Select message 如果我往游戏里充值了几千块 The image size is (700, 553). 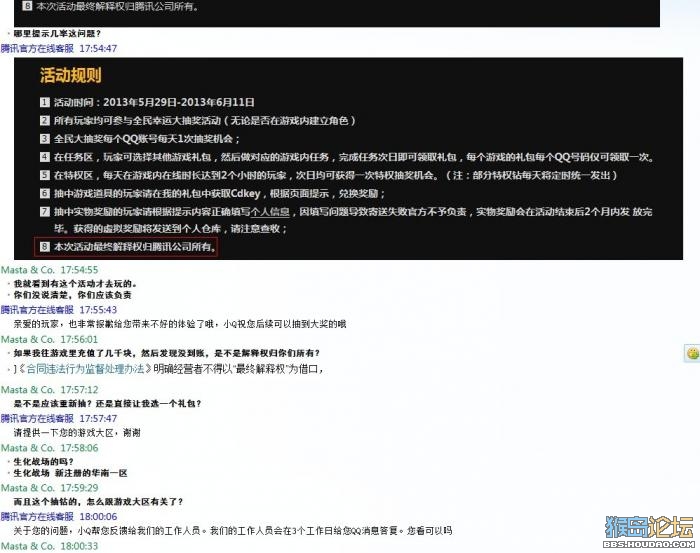(167, 353)
